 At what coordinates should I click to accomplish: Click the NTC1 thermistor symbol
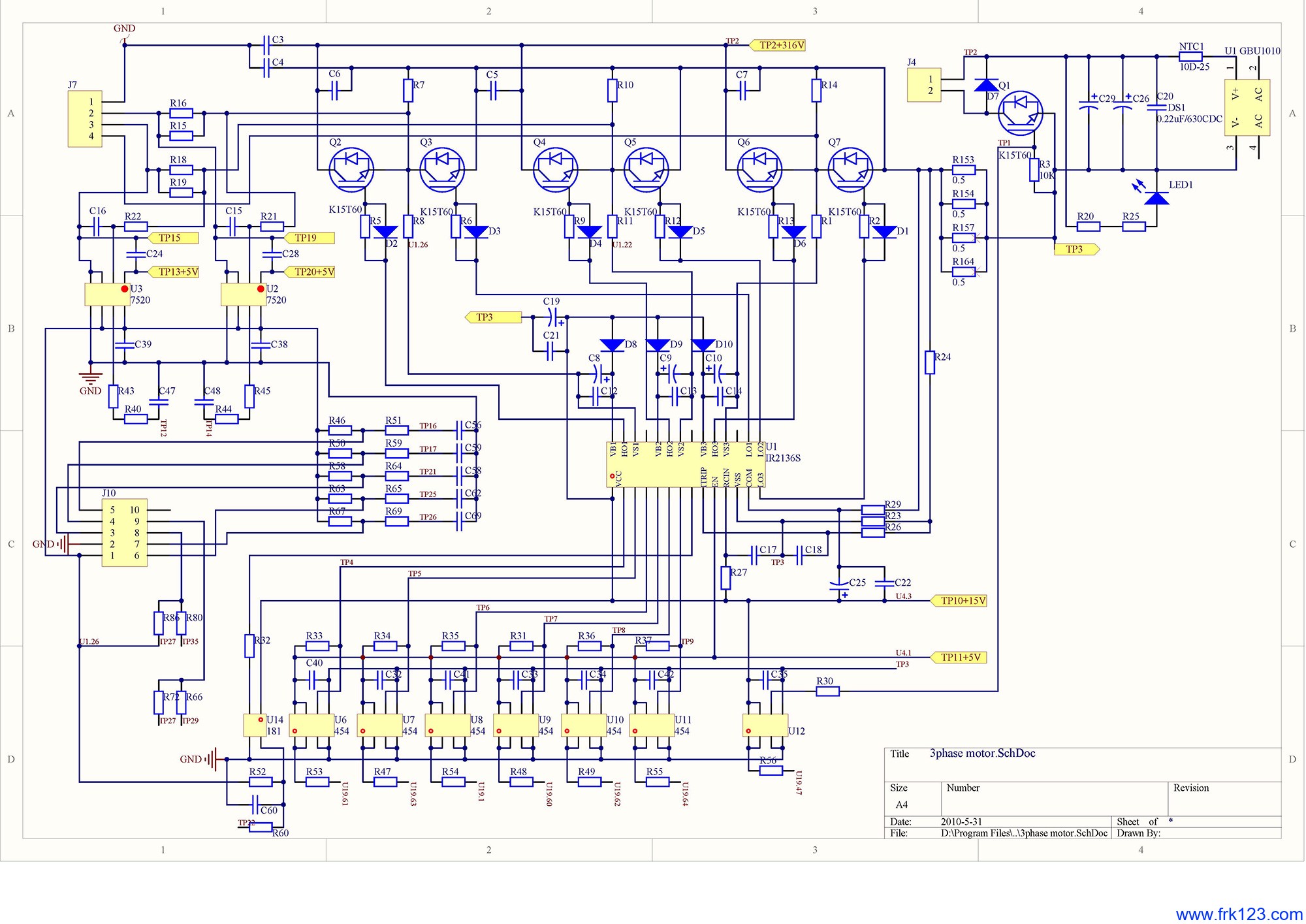1190,57
